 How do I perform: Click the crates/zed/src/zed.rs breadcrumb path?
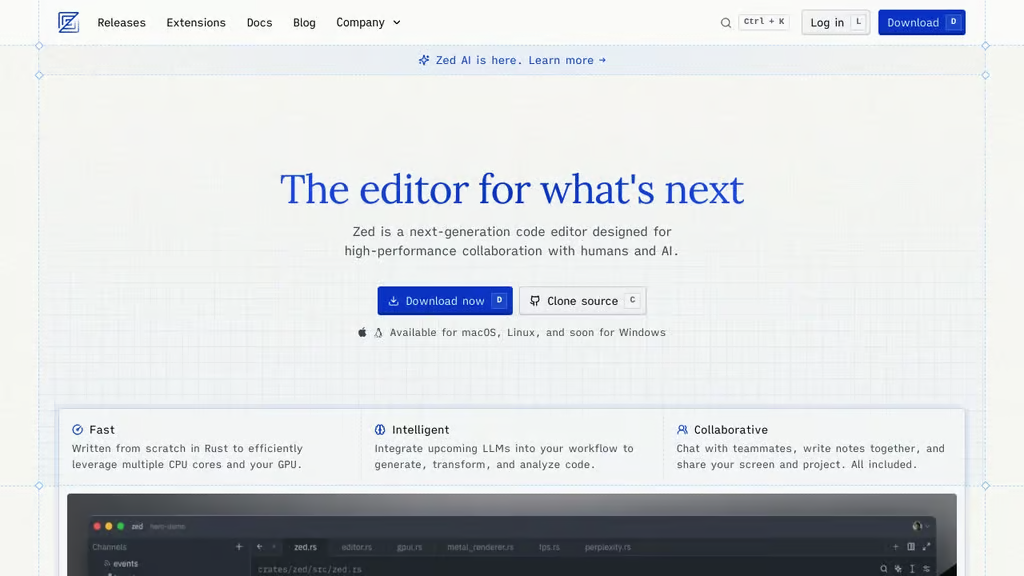(310, 569)
